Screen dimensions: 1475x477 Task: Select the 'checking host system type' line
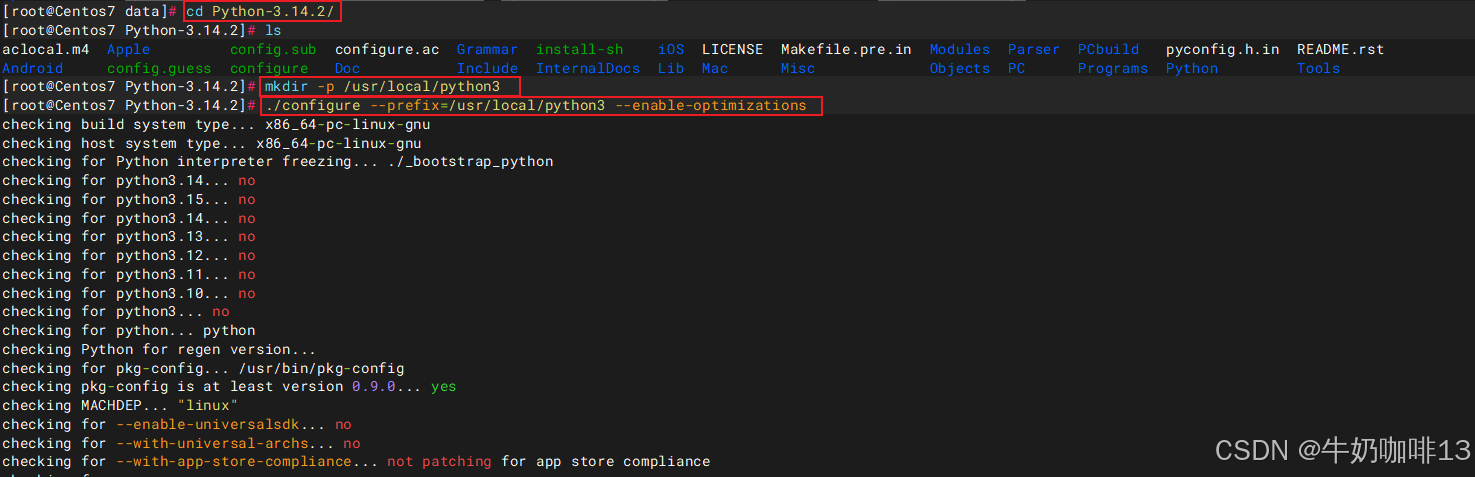(x=212, y=143)
